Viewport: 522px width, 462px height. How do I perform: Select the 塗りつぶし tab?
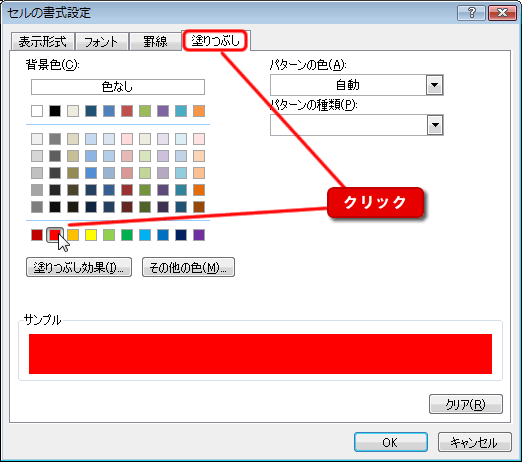[216, 41]
